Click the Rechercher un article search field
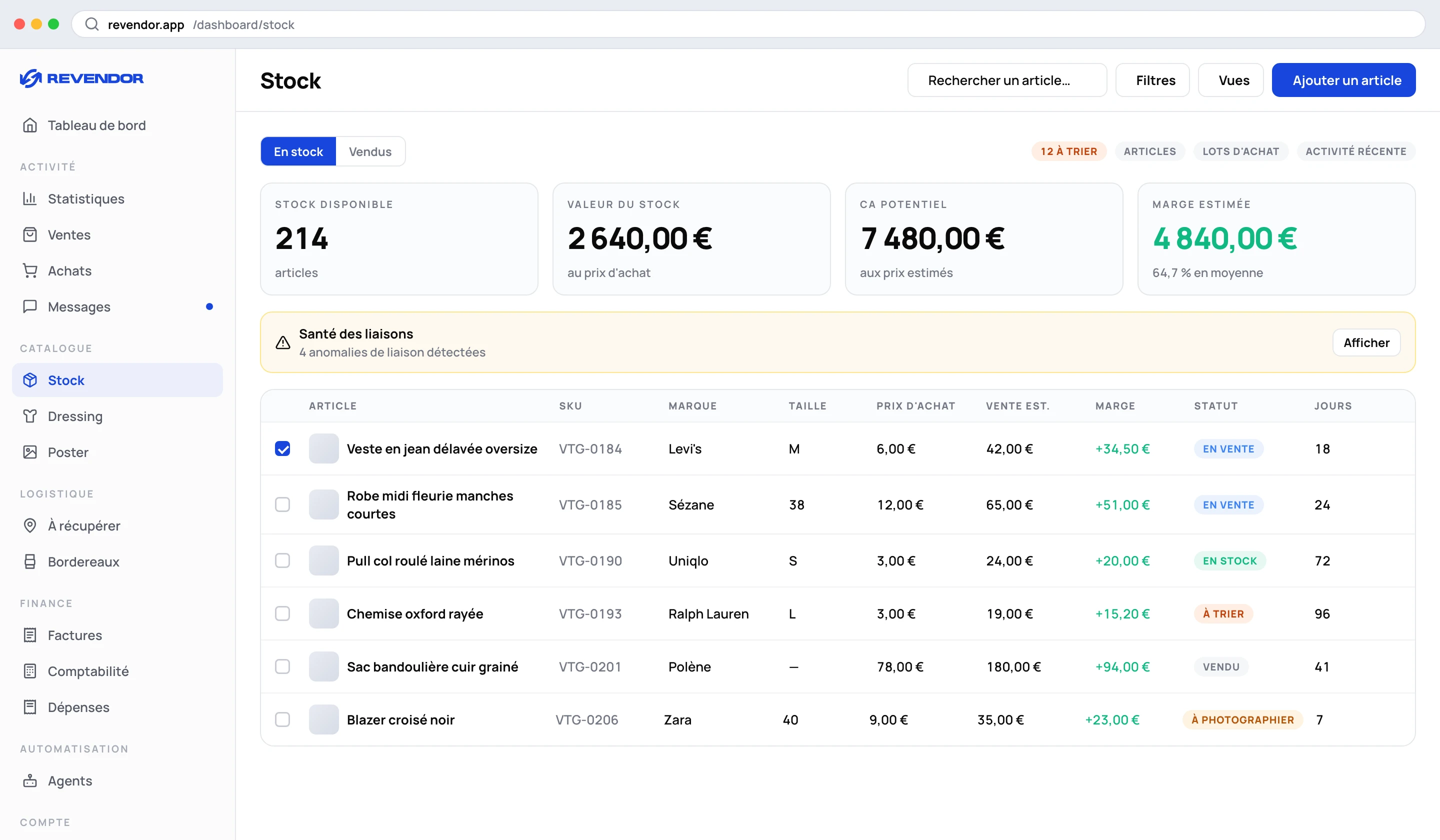This screenshot has width=1440, height=840. (x=1007, y=80)
